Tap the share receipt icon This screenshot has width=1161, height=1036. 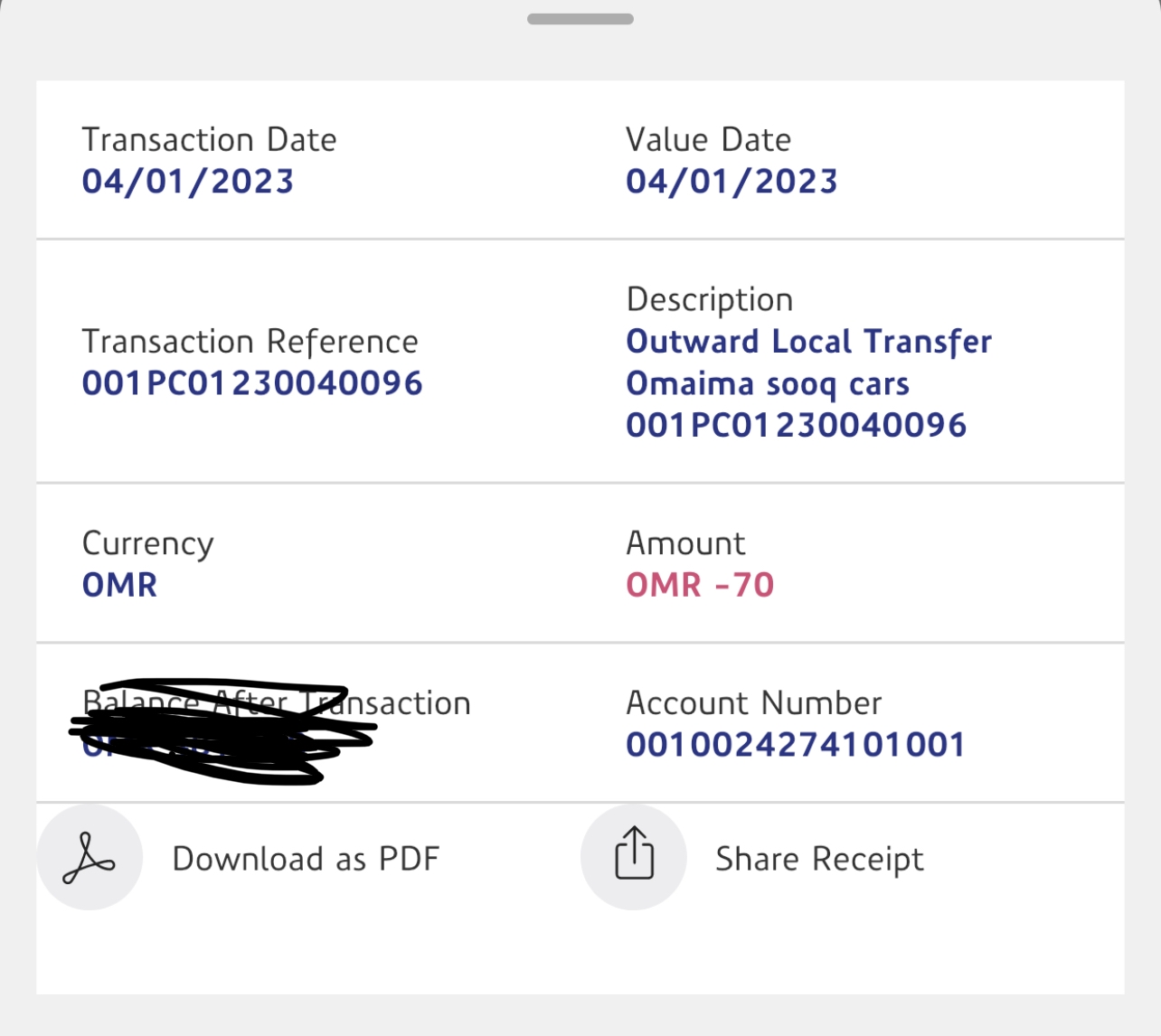pos(634,855)
